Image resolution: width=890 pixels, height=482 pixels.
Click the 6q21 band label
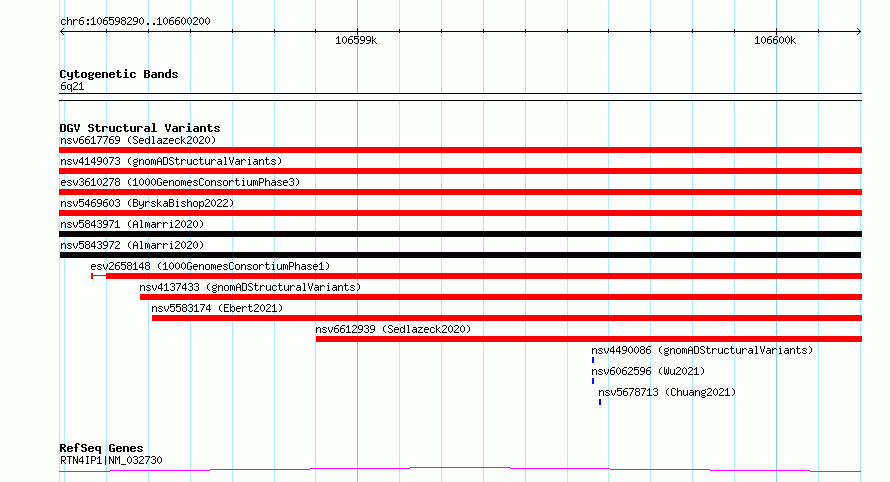(72, 86)
